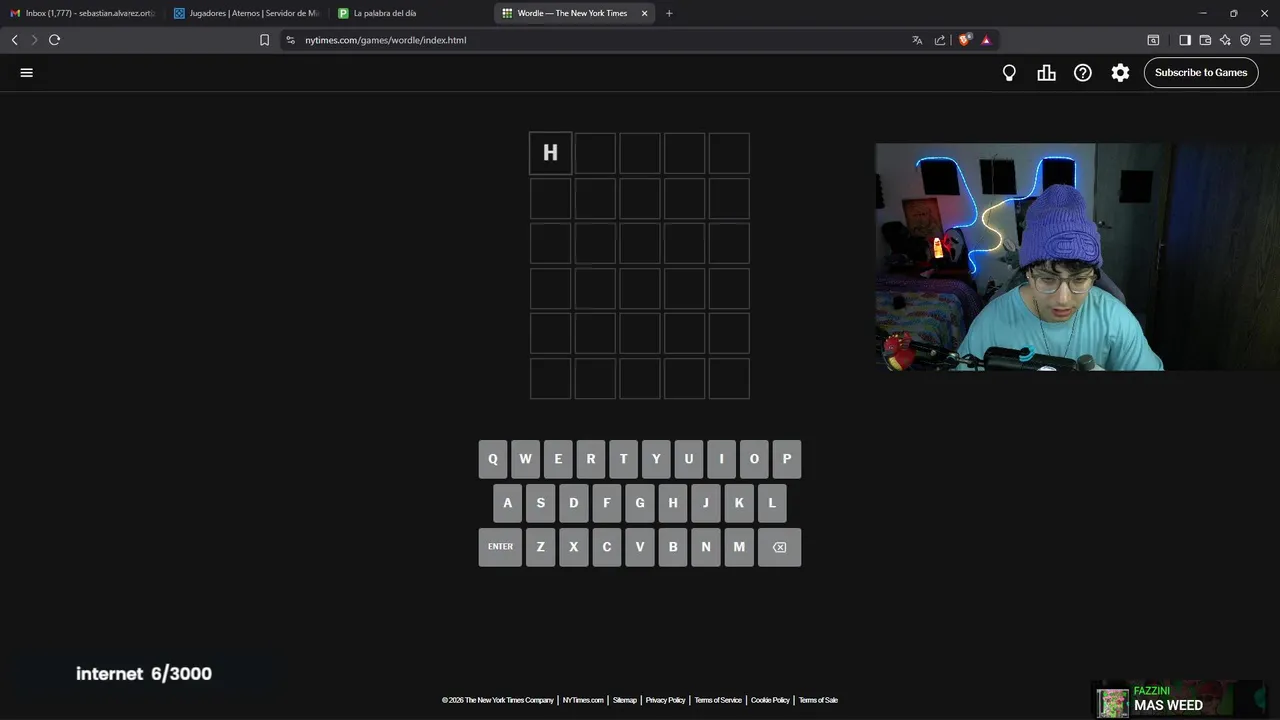This screenshot has height=720, width=1280.
Task: Switch to the Jugadores Aternos tab
Action: pos(246,13)
